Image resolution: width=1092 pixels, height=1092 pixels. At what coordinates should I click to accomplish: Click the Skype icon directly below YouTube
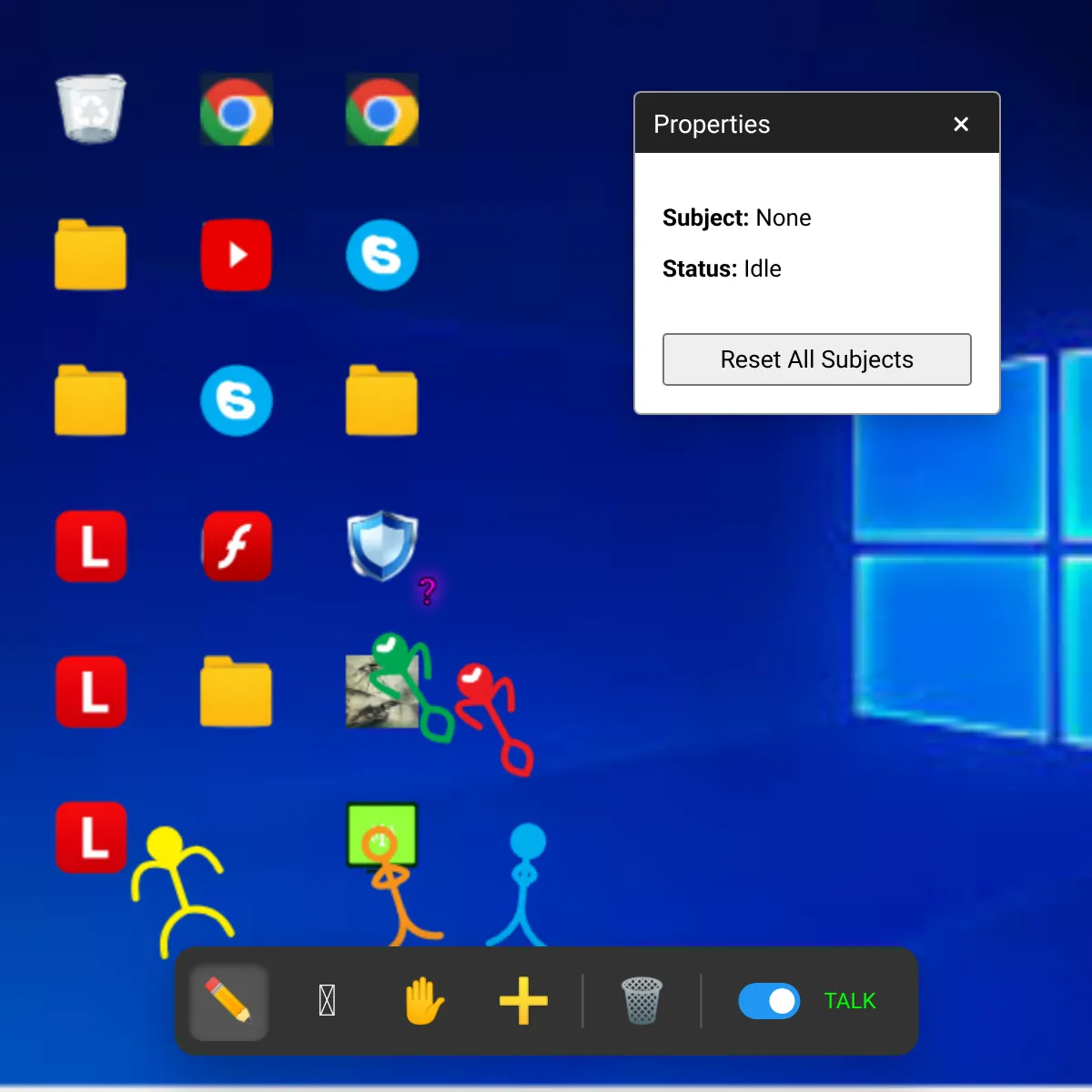tap(237, 400)
